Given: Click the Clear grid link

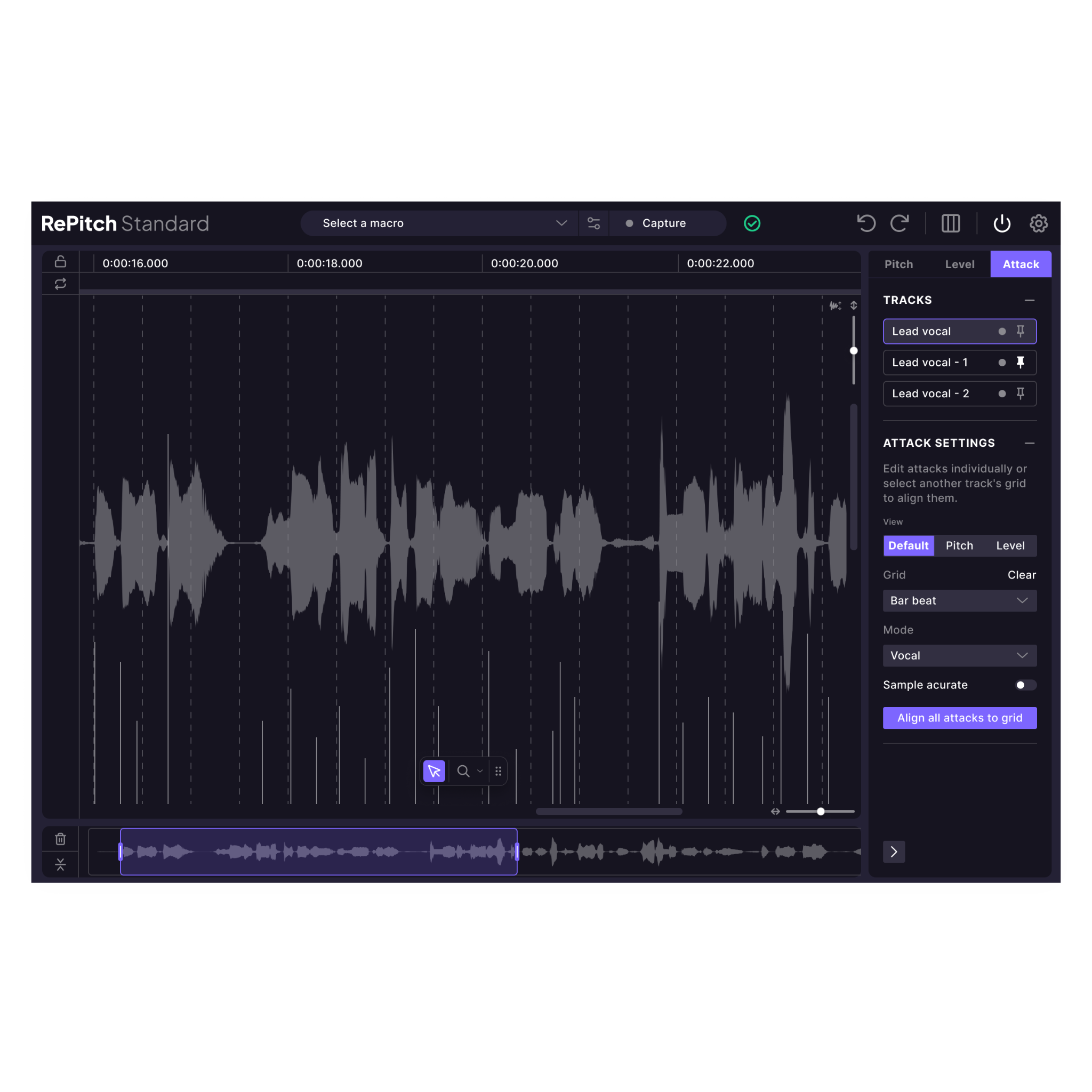Looking at the screenshot, I should click(1021, 575).
